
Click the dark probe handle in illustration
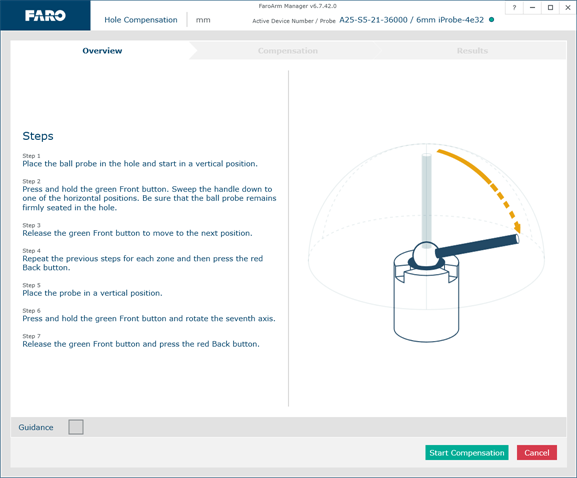477,246
